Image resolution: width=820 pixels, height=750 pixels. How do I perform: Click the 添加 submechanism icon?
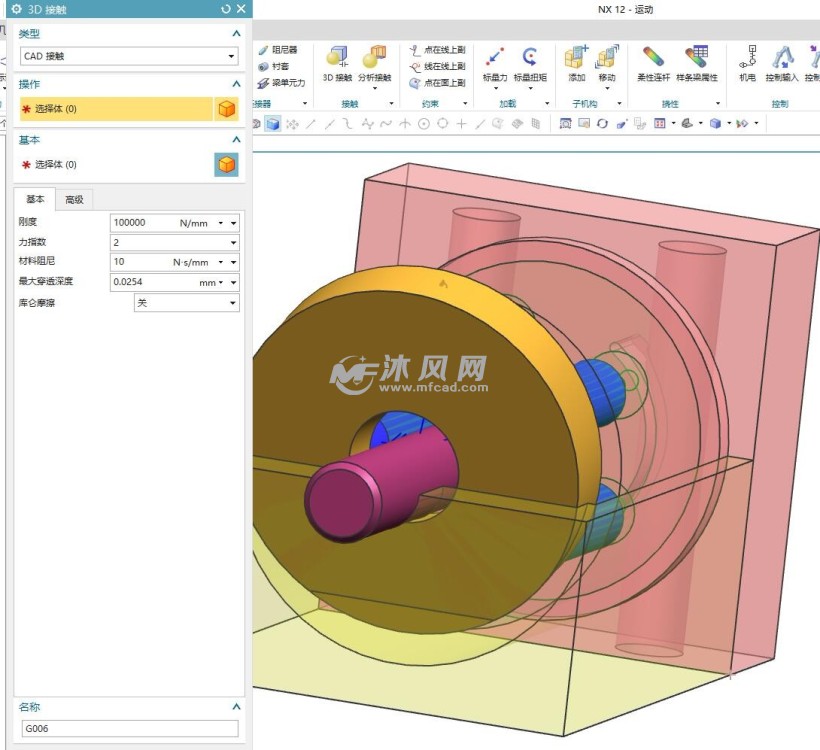click(576, 59)
